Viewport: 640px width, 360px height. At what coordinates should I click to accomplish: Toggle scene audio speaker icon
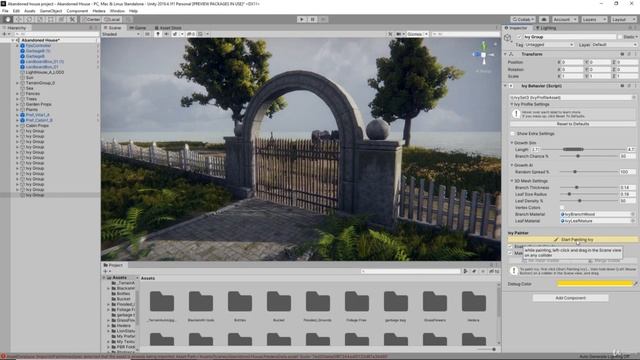point(166,34)
